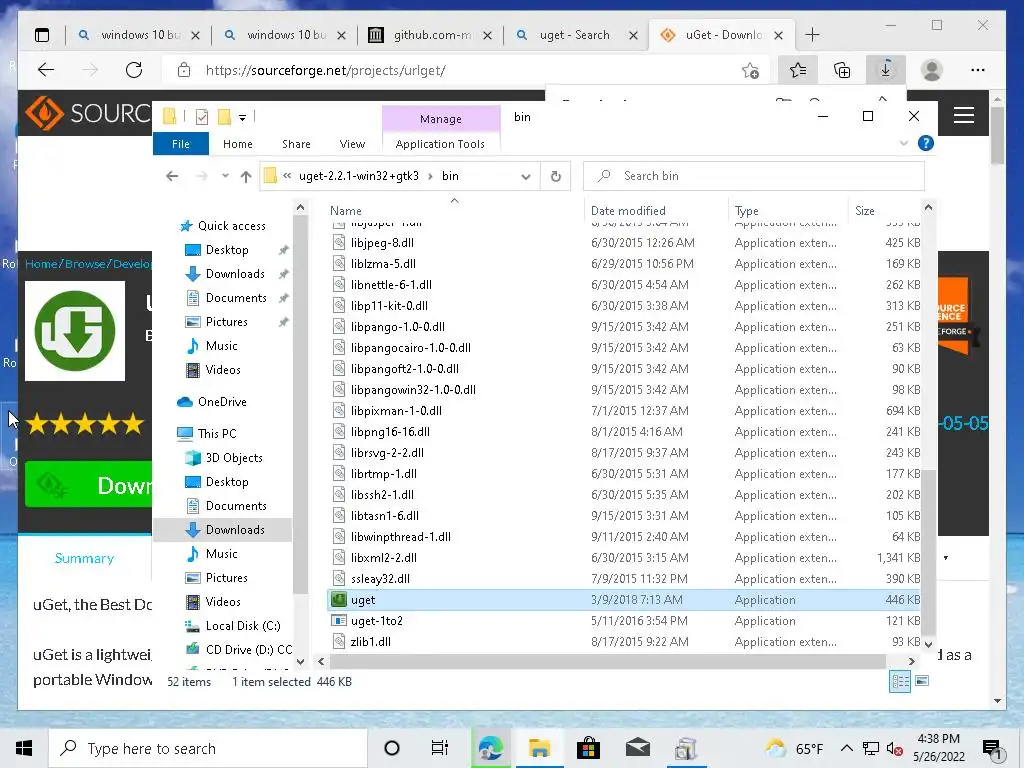Click green Download button on SourceForge
Image resolution: width=1024 pixels, height=768 pixels.
[89, 484]
